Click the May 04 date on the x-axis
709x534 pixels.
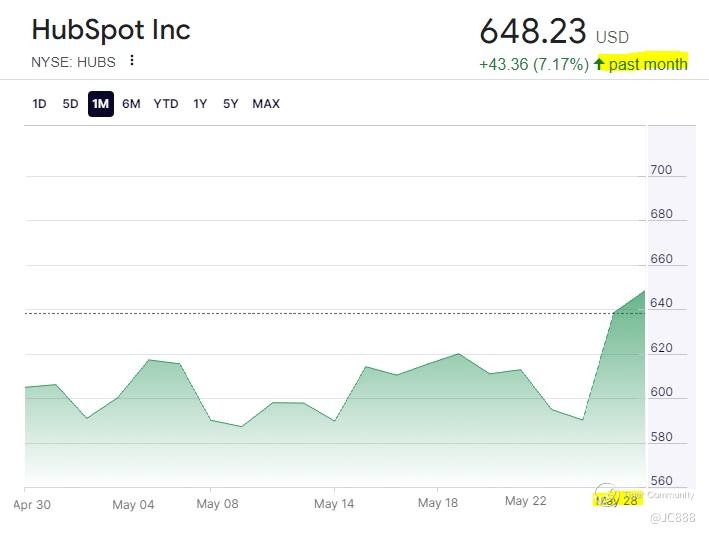point(133,504)
